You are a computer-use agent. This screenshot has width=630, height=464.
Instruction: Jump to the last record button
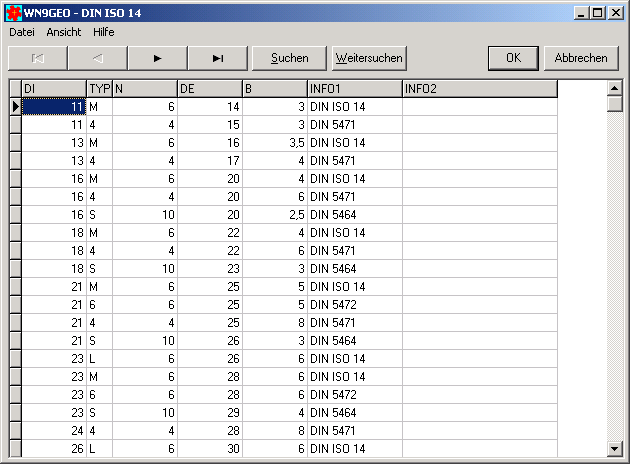click(x=217, y=58)
